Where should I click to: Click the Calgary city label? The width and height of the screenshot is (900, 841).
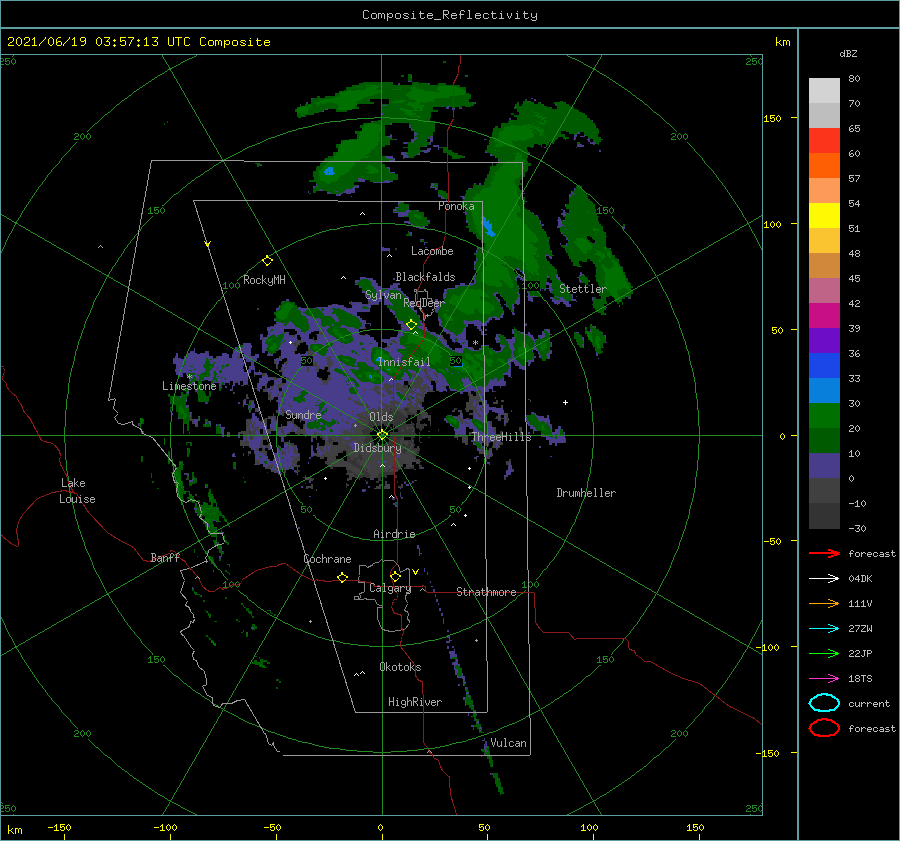pyautogui.click(x=390, y=588)
